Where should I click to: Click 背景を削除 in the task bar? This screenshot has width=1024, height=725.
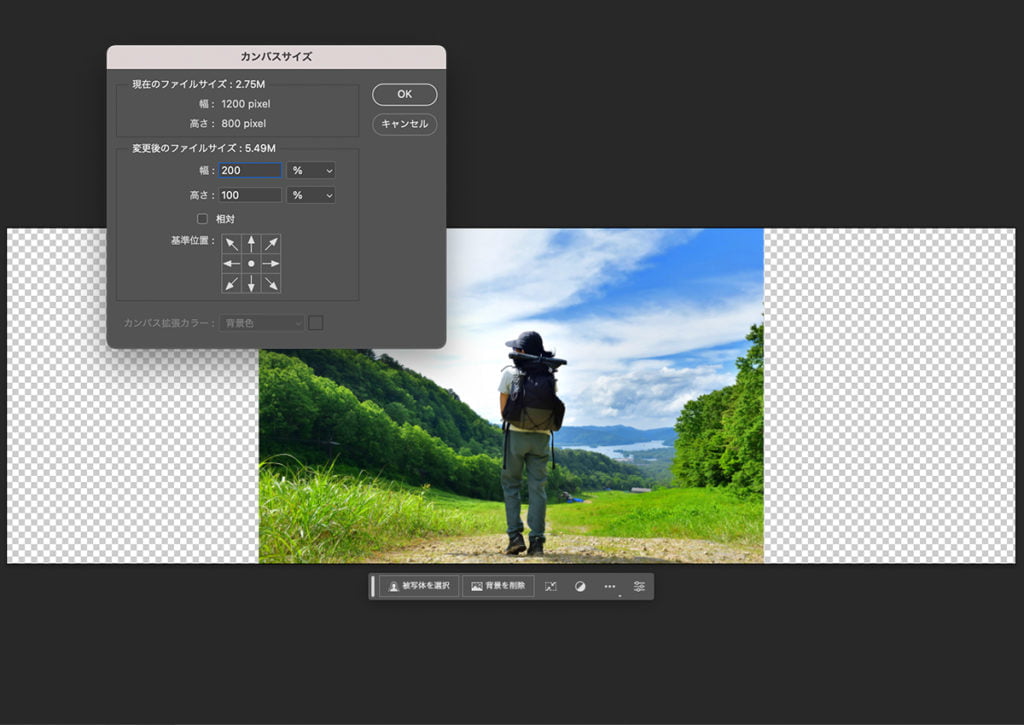[498, 586]
